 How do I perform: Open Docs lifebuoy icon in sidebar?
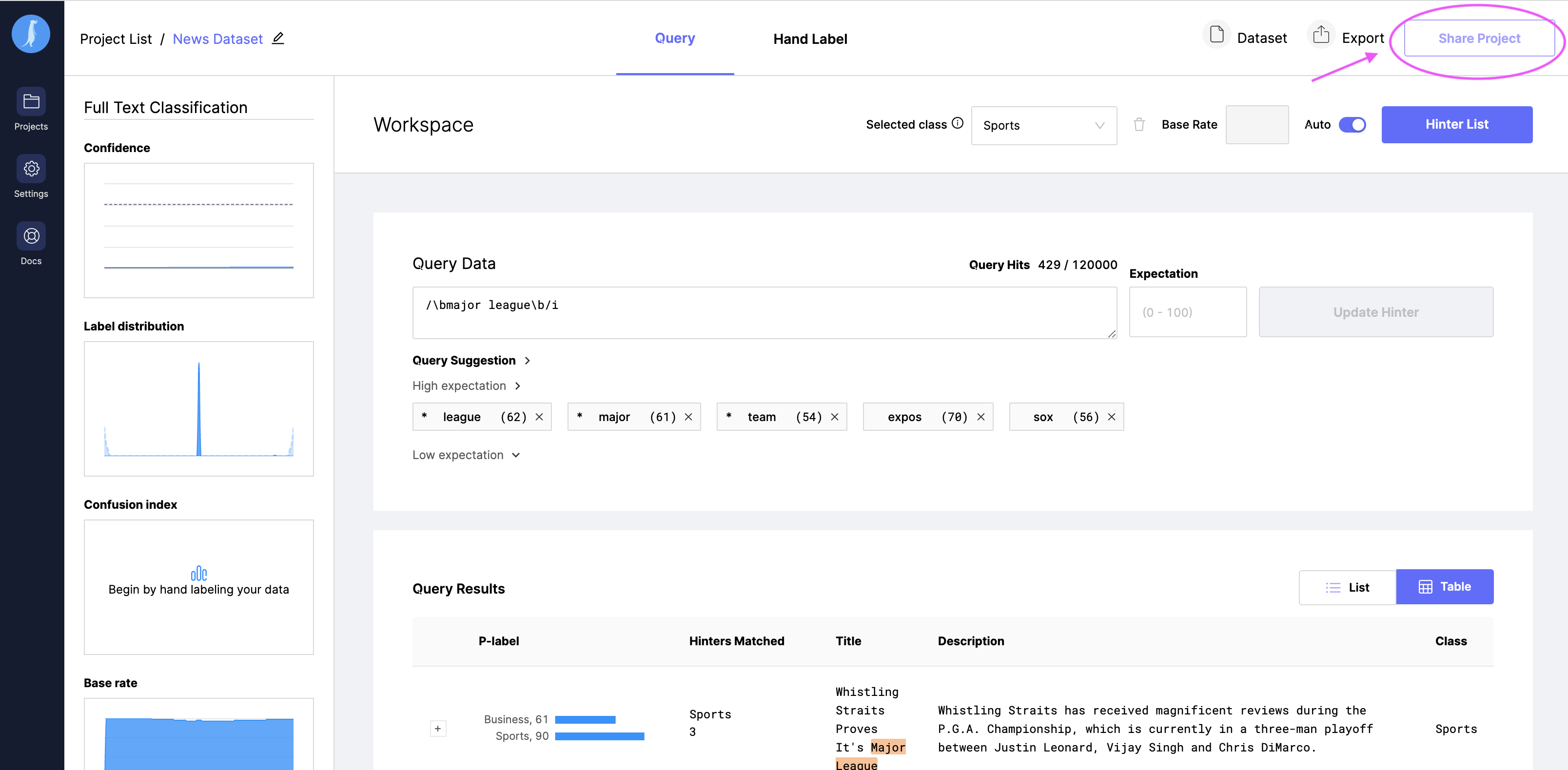click(x=31, y=236)
